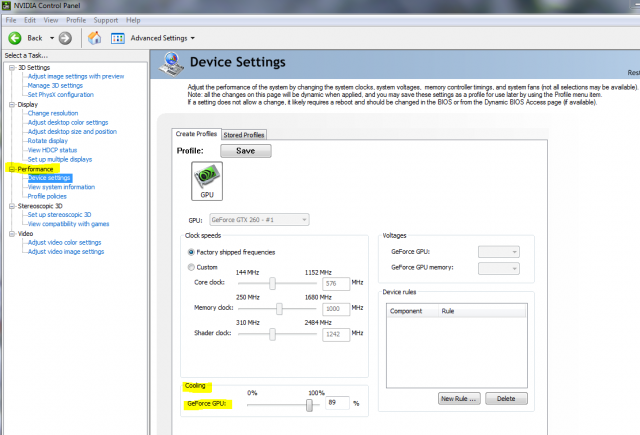640x435 pixels.
Task: Open Set PhysX configuration
Action: pyautogui.click(x=60, y=95)
